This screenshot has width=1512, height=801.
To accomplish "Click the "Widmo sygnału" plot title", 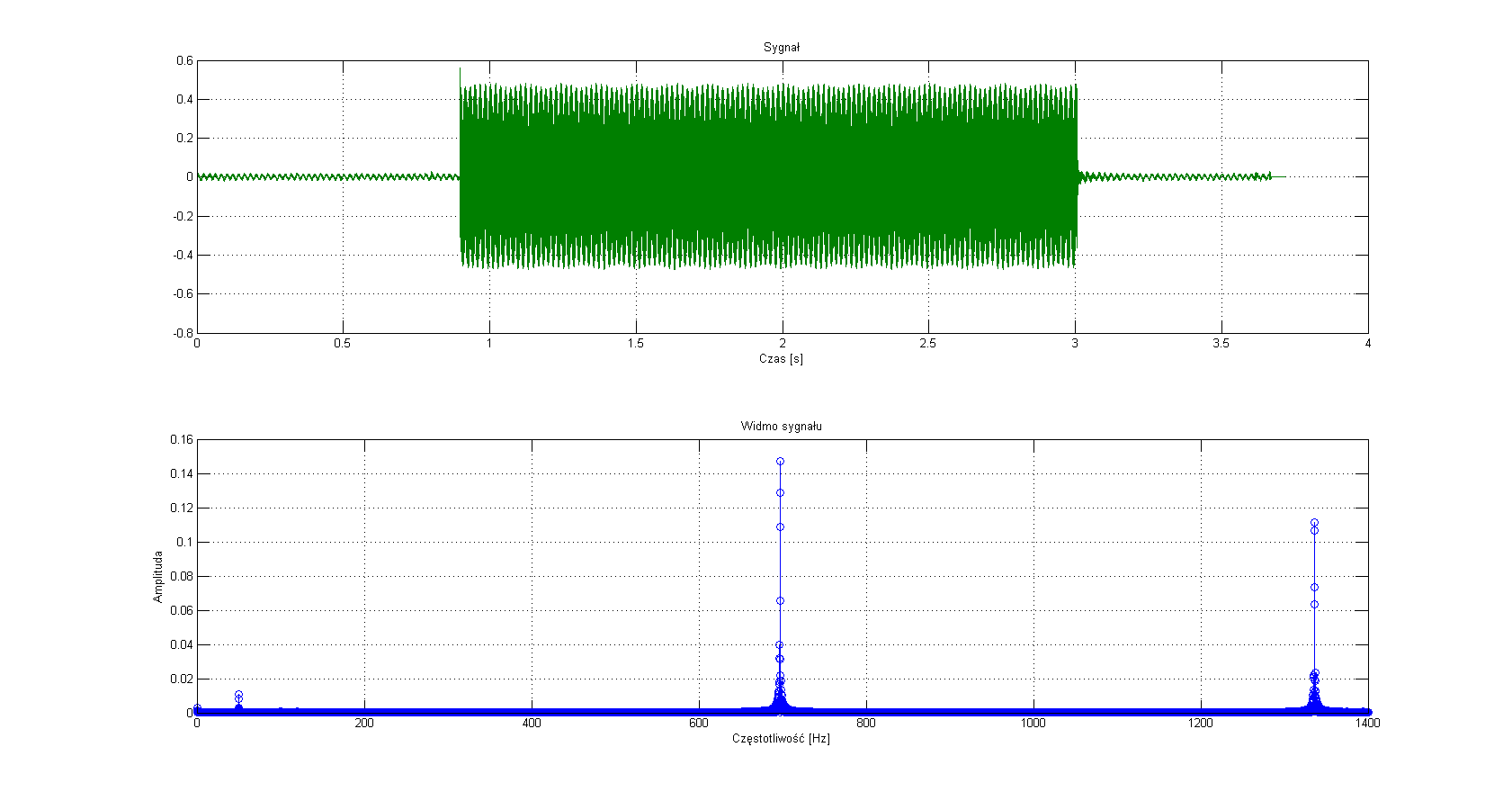I will click(x=781, y=426).
